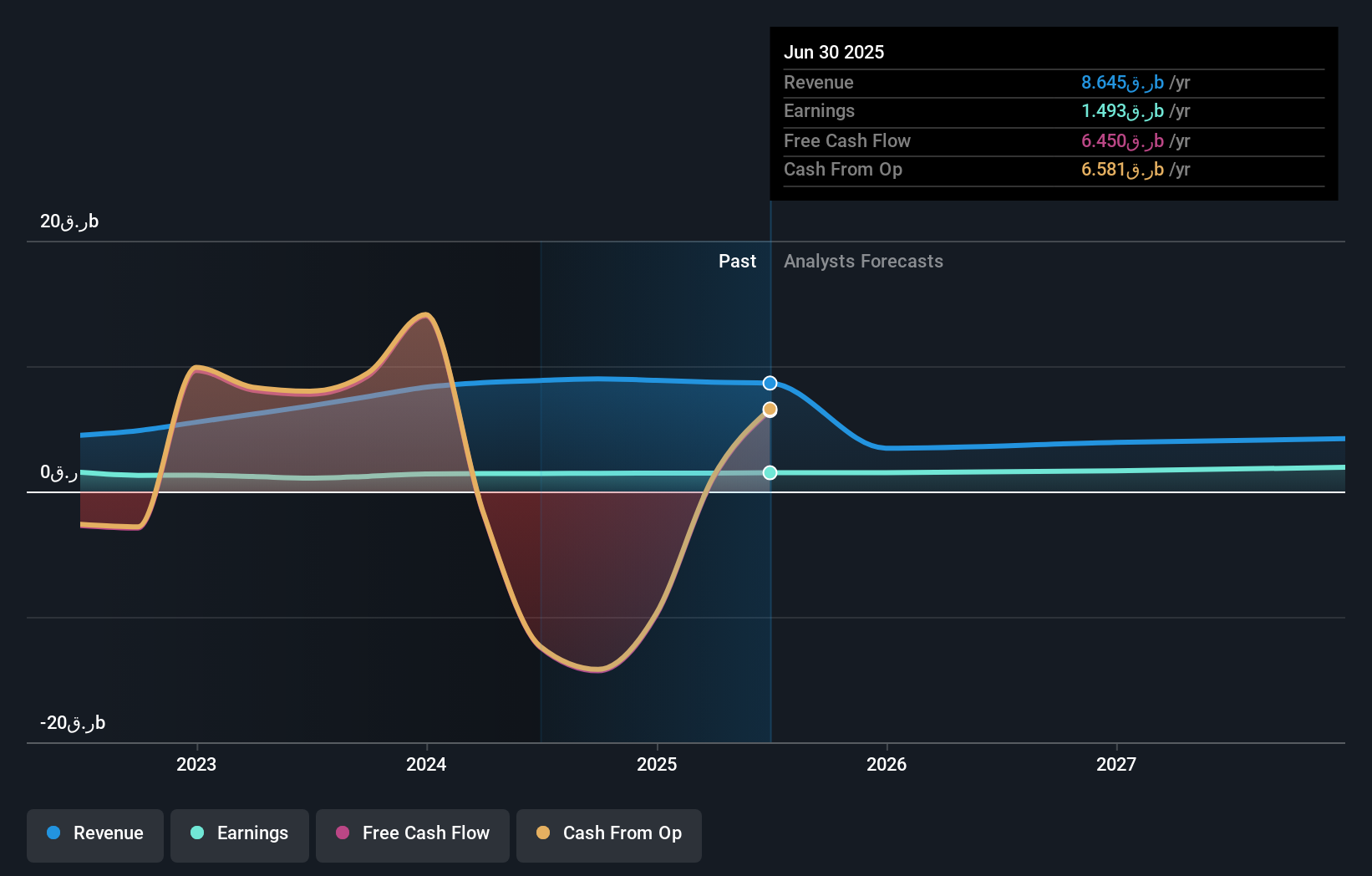Toggle the Free Cash Flow legend button
This screenshot has height=876, width=1372.
[413, 835]
